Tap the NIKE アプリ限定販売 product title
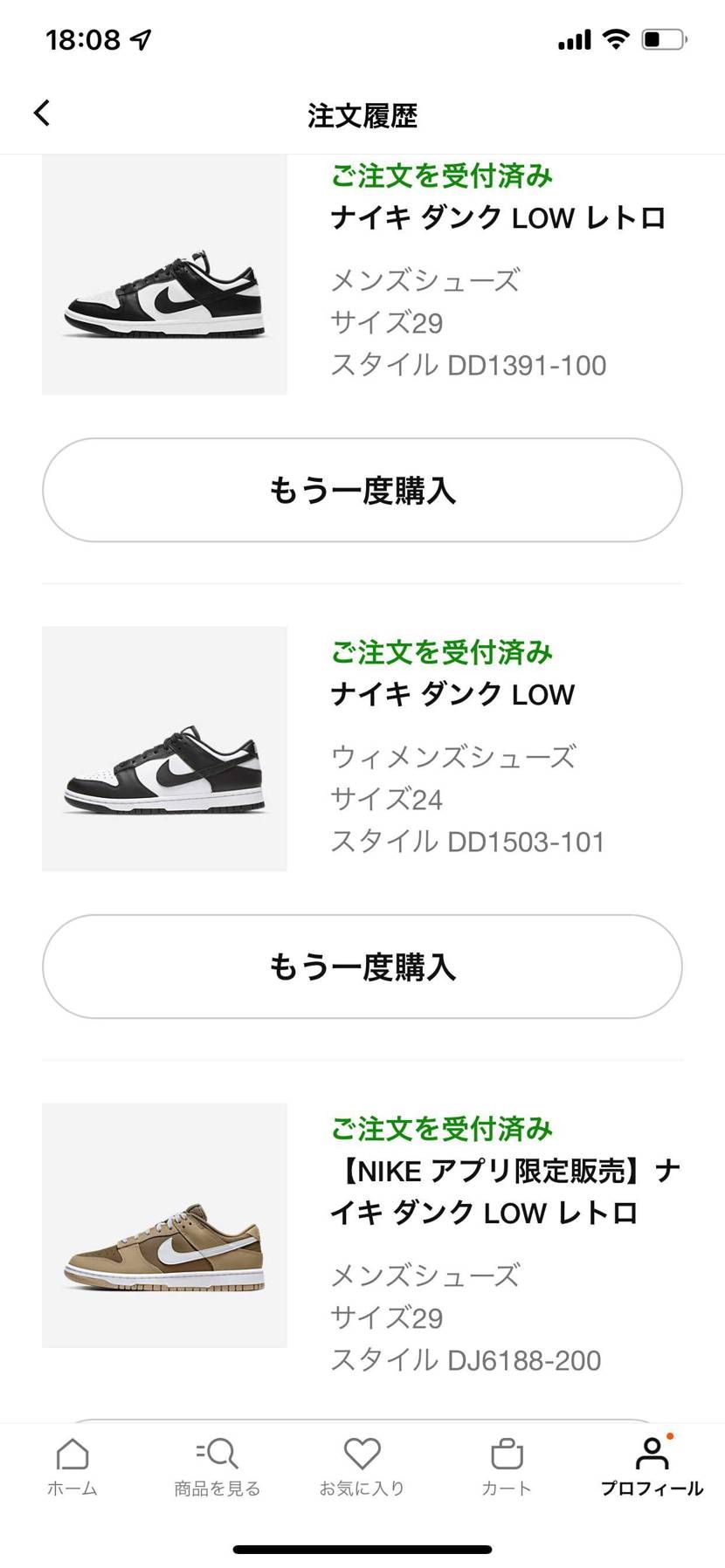Screen dimensions: 725x1568 (505, 1192)
